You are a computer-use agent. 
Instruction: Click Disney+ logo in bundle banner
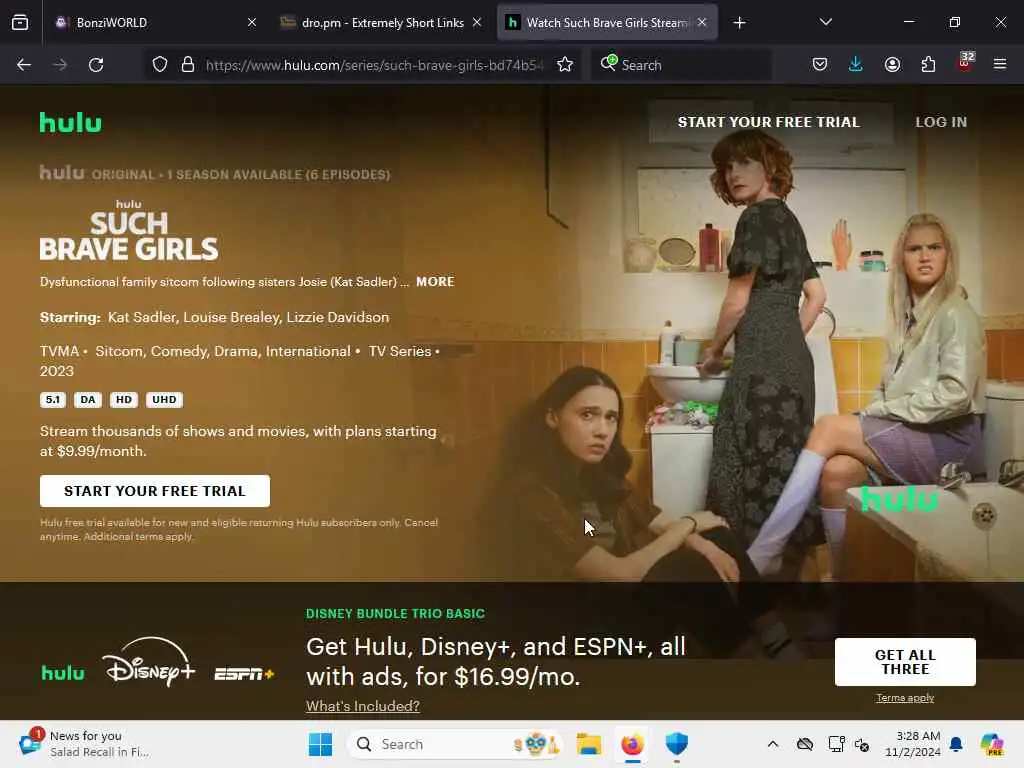(149, 662)
